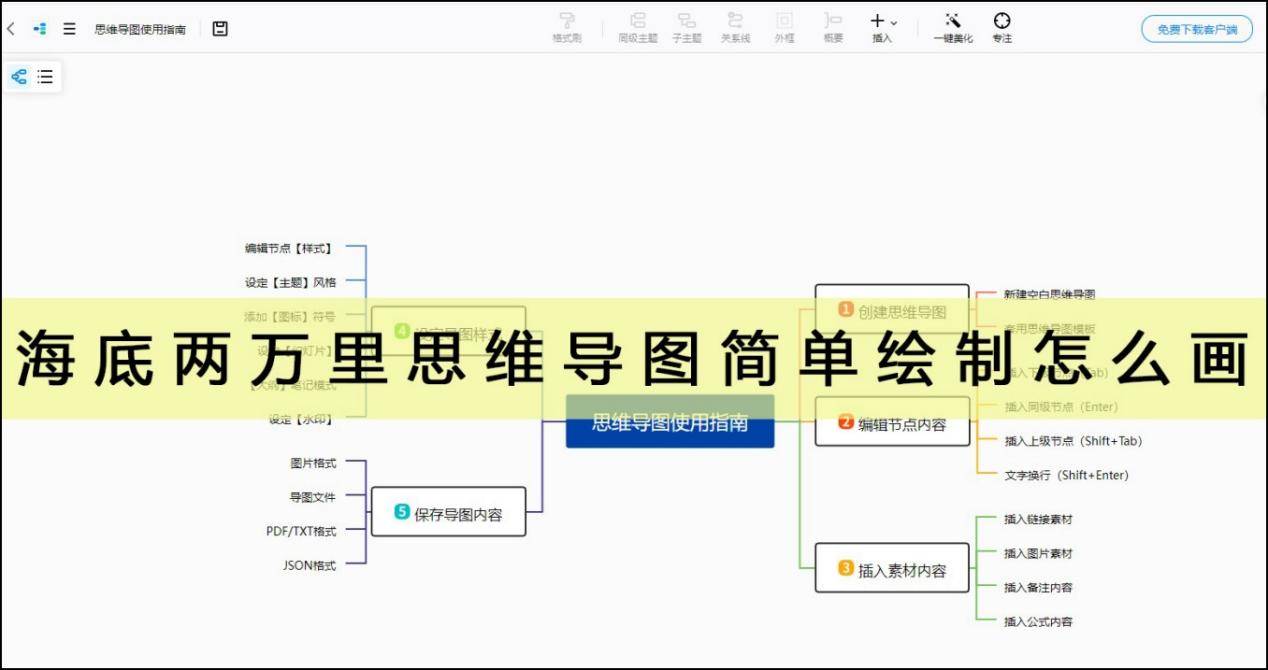
Task: Insert a 概要 summary
Action: pos(831,28)
